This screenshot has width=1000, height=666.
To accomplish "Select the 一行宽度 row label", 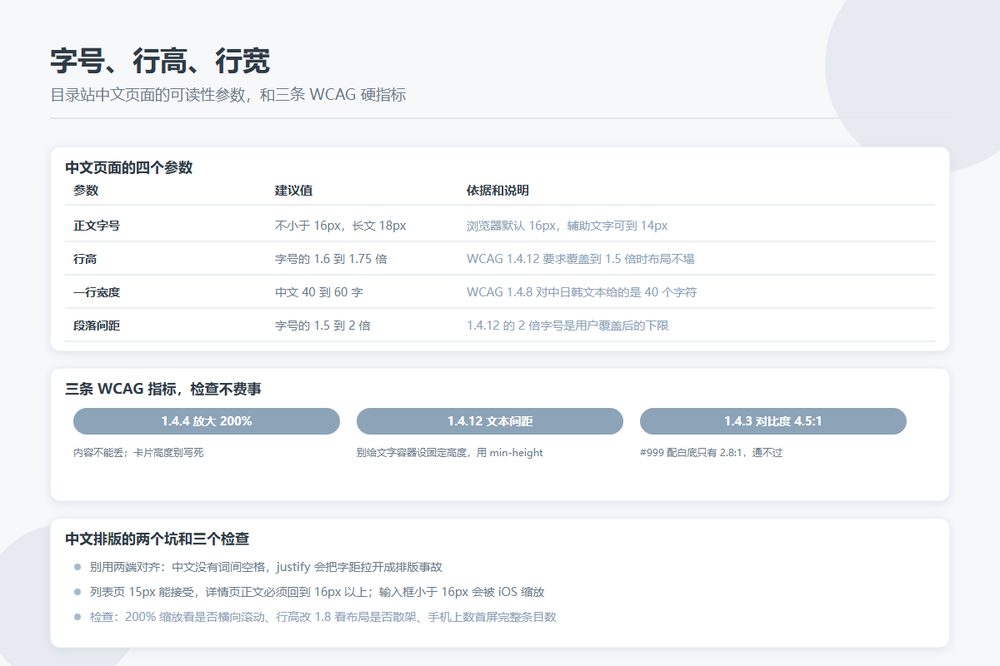I will tap(96, 292).
